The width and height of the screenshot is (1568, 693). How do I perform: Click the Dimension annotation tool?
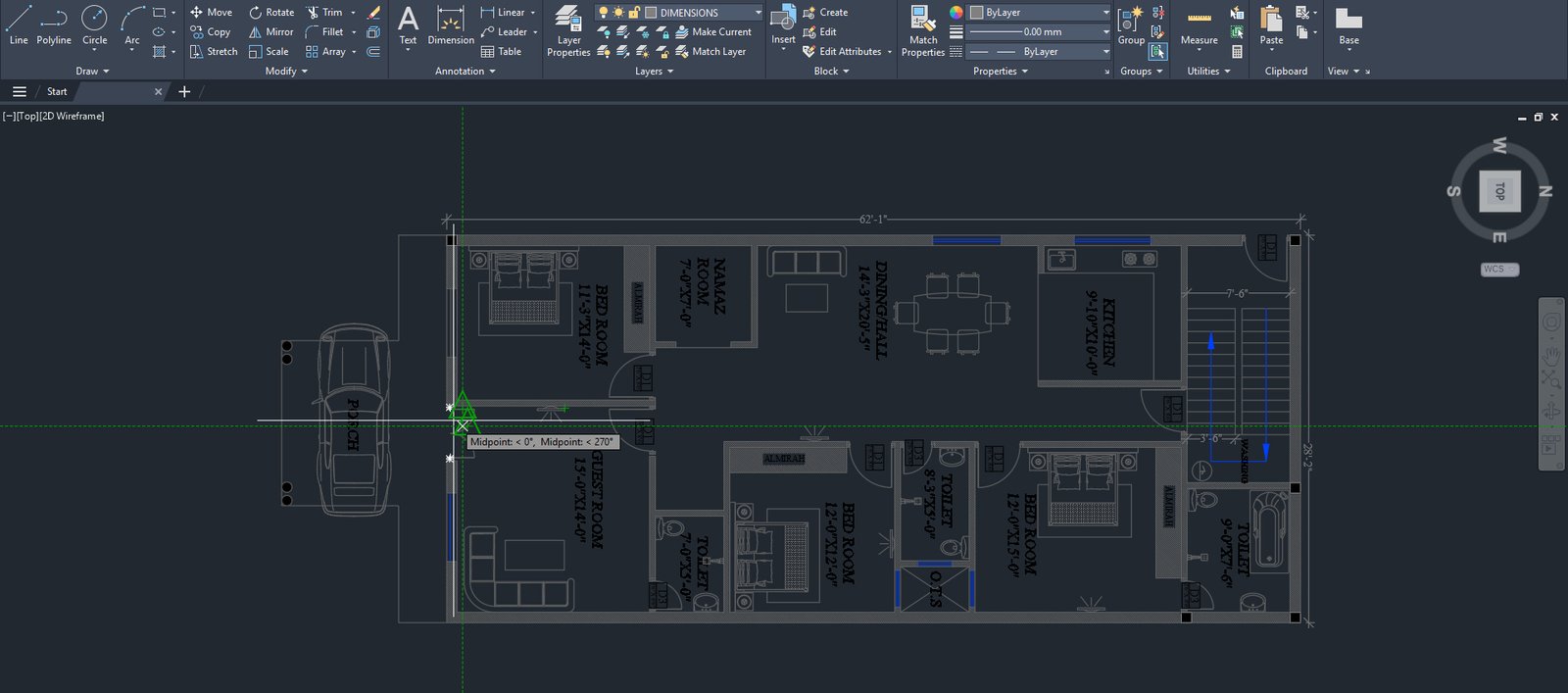(x=450, y=25)
